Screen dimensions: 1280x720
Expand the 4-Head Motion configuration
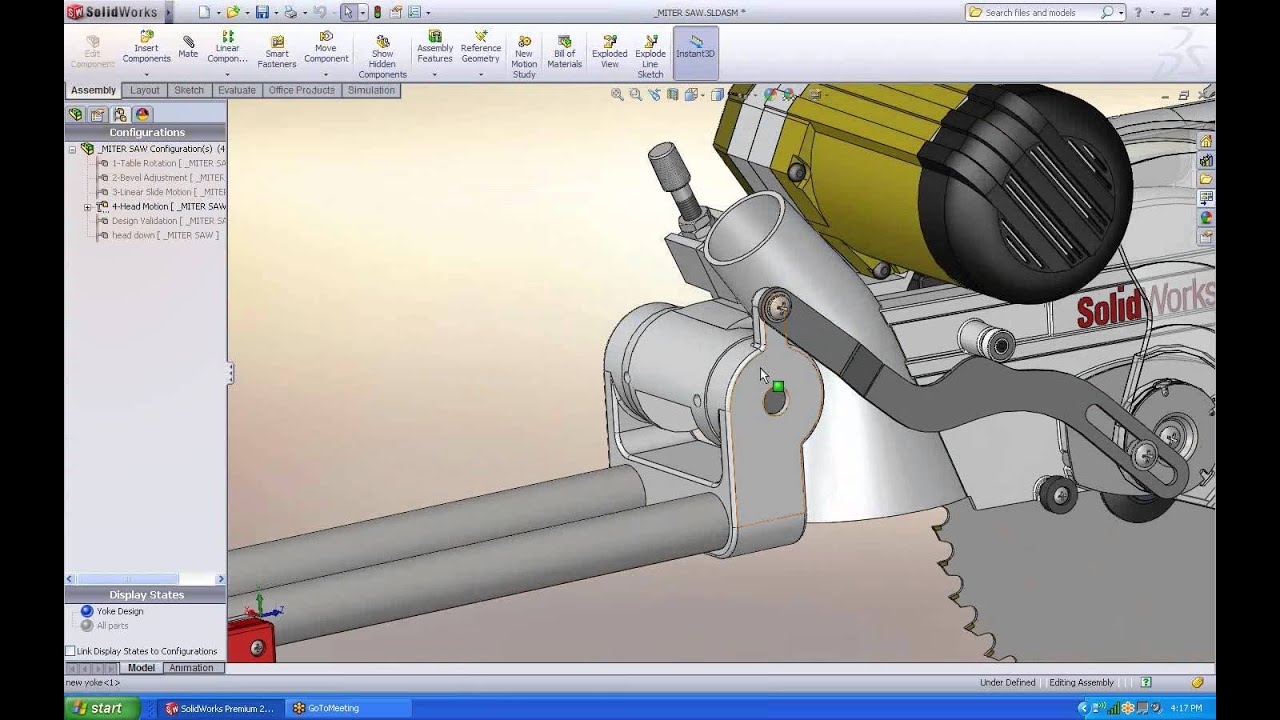pyautogui.click(x=87, y=207)
